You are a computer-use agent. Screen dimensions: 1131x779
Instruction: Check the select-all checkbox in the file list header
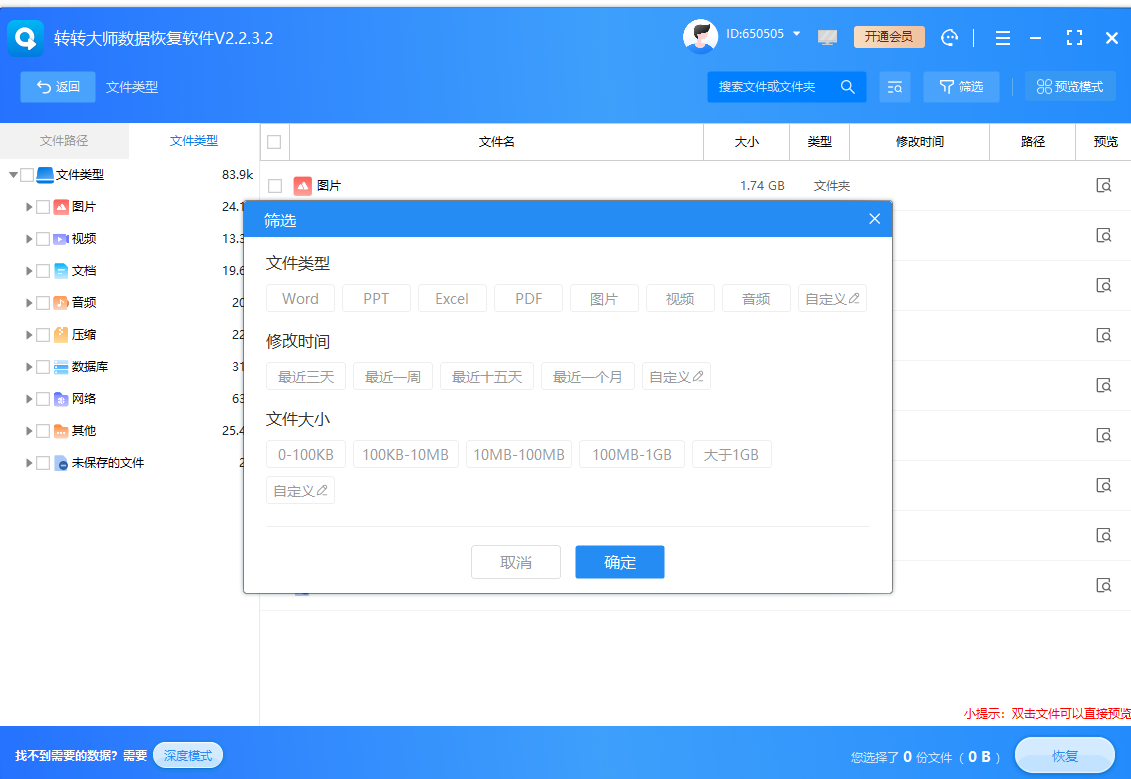[273, 141]
